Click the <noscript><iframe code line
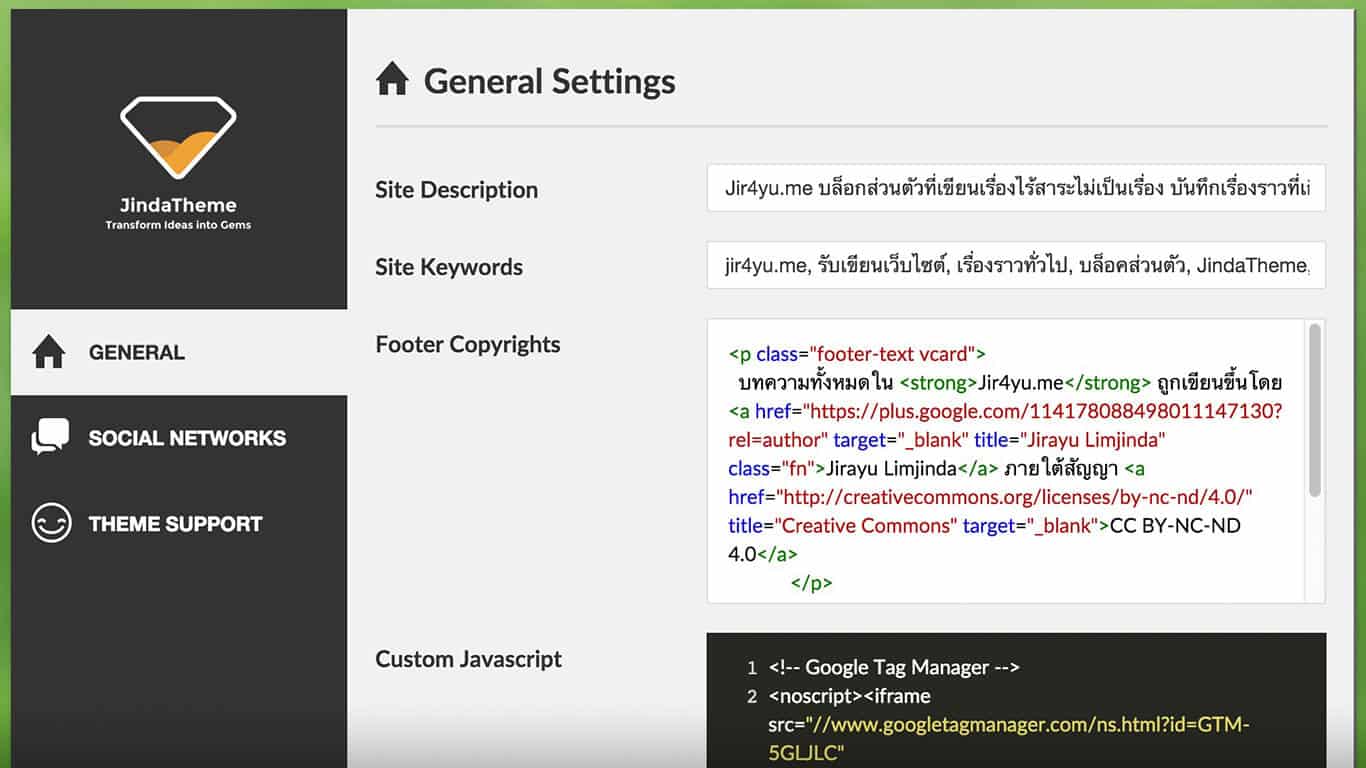The image size is (1366, 768). [850, 696]
